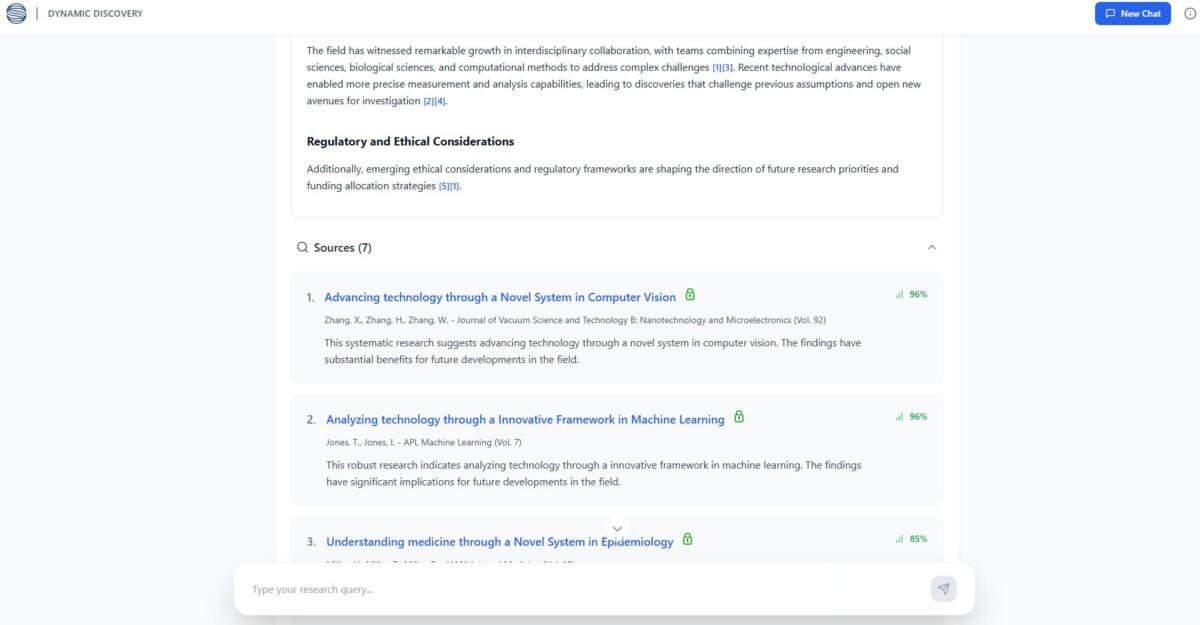
Task: Click the chat-bubble icon inside New Chat button
Action: coord(1111,13)
